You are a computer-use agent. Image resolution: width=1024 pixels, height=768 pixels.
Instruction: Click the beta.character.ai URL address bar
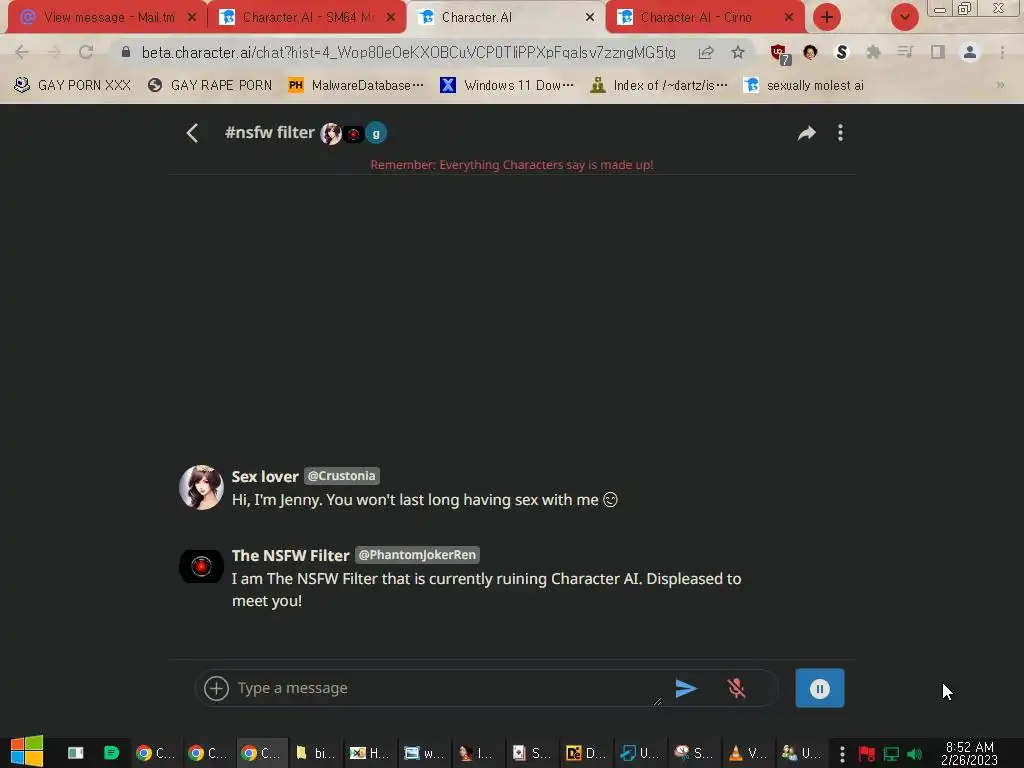(409, 52)
